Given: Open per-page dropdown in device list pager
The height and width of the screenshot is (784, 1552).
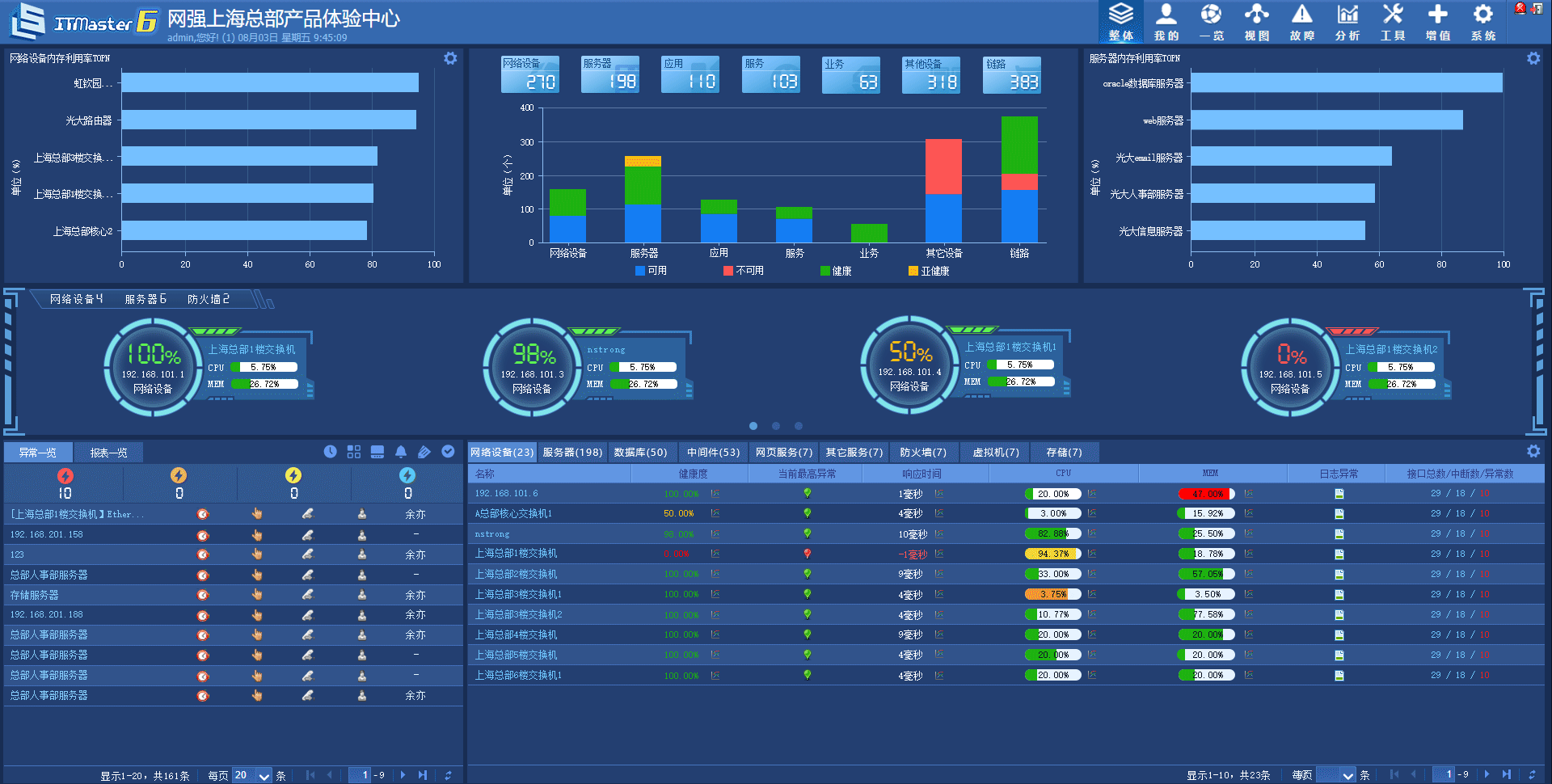Looking at the screenshot, I should pyautogui.click(x=1347, y=776).
